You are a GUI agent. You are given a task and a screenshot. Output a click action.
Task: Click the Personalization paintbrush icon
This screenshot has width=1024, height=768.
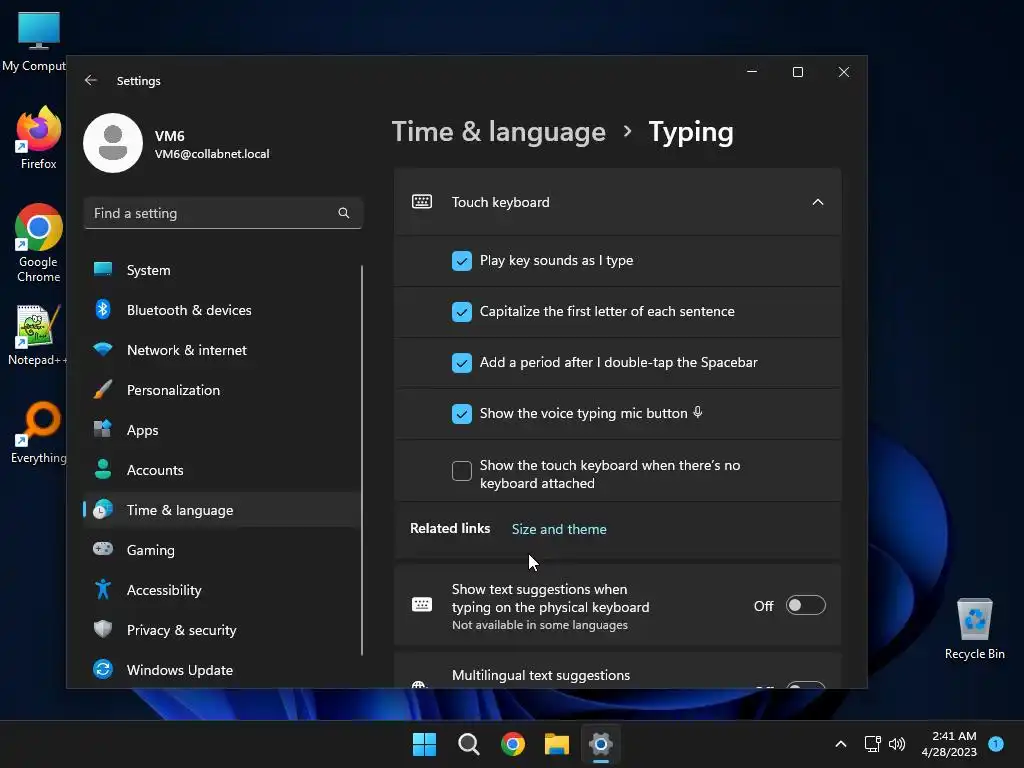click(x=103, y=389)
